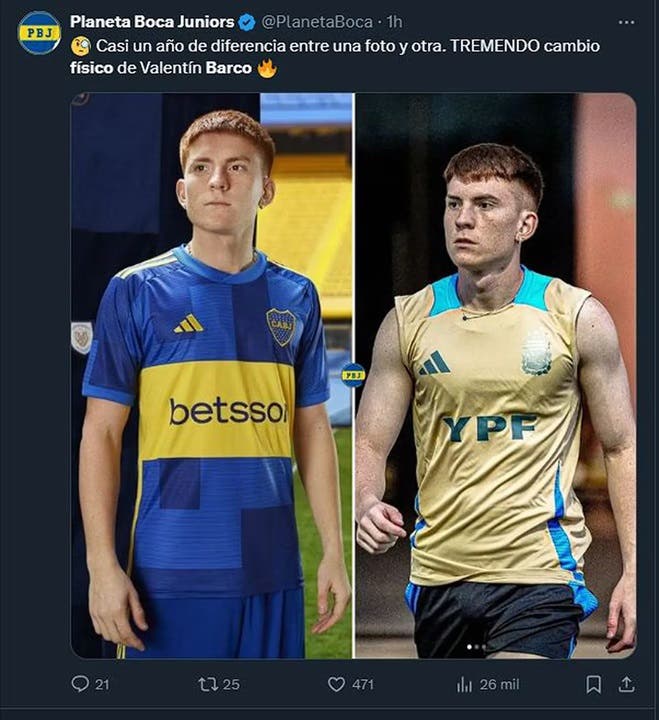
Task: Click the blue verified badge
Action: point(247,22)
